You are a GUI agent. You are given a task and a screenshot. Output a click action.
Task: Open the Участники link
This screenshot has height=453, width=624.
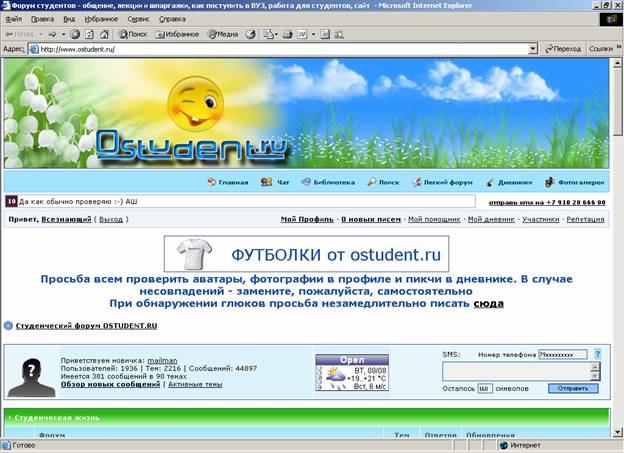(x=540, y=219)
